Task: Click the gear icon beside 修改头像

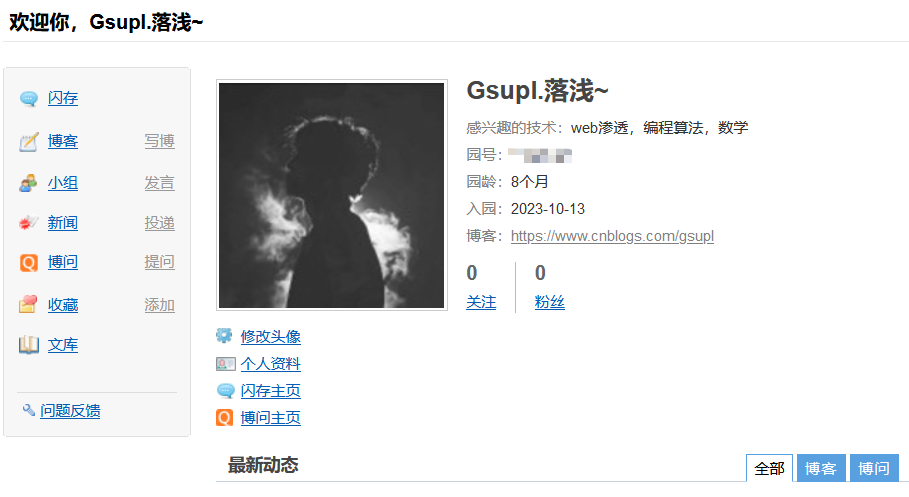Action: pyautogui.click(x=225, y=336)
